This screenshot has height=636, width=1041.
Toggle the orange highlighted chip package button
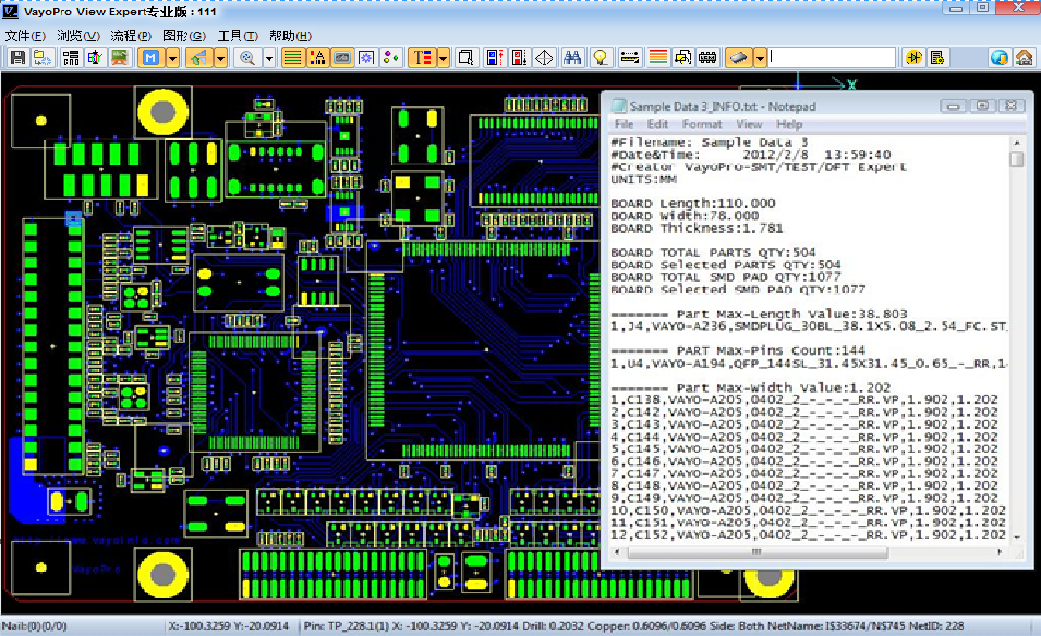[x=738, y=58]
